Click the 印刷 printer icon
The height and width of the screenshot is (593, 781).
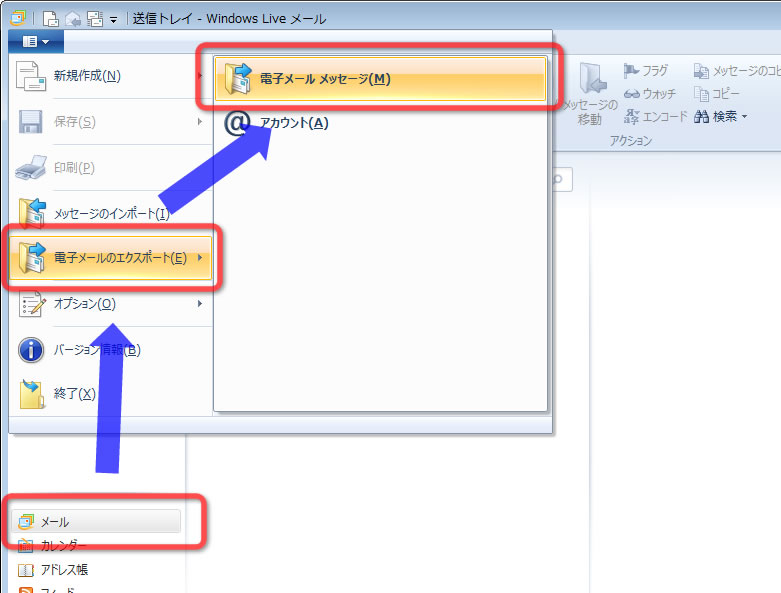pyautogui.click(x=31, y=167)
